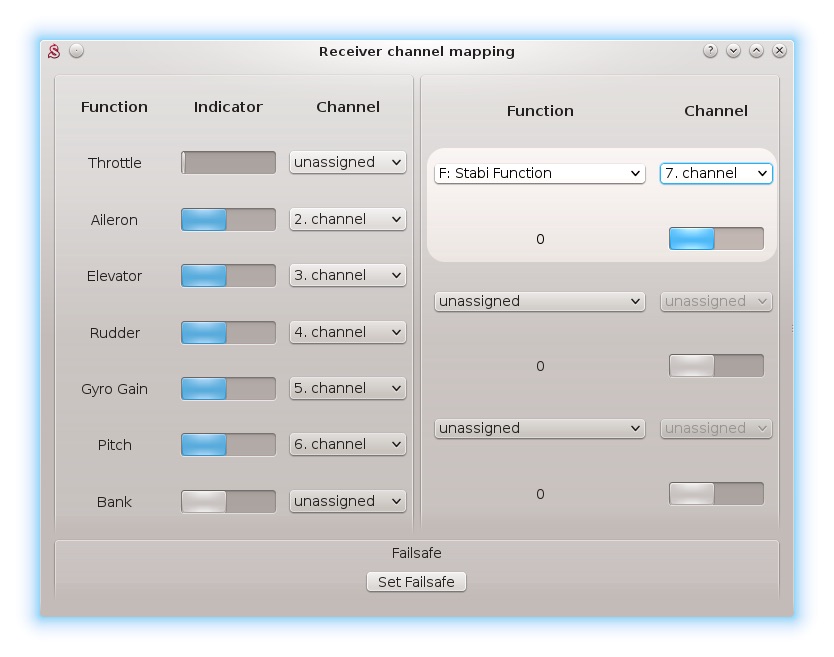Viewport: 834px width, 657px height.
Task: Close the Receiver channel mapping dialog
Action: (779, 51)
